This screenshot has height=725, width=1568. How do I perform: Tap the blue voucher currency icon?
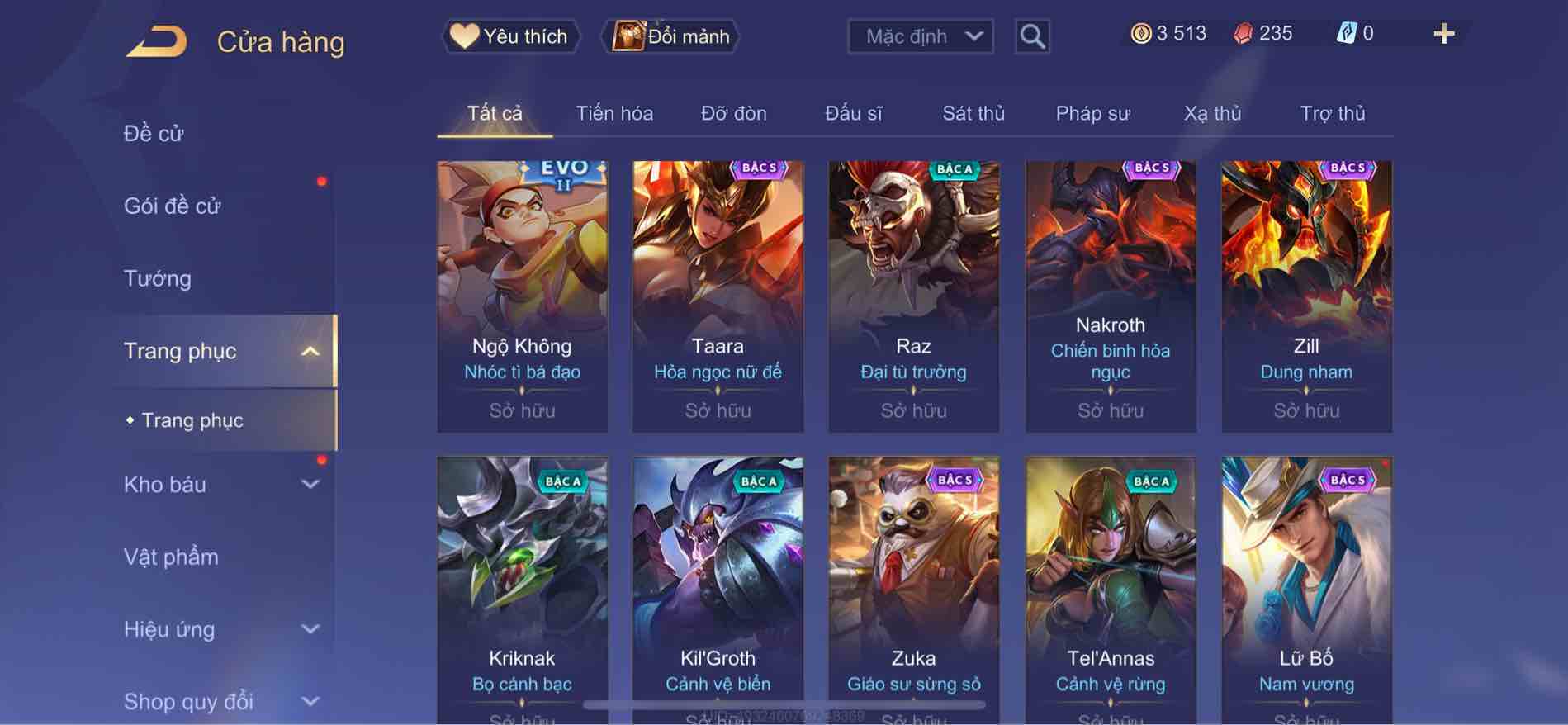click(x=1346, y=34)
